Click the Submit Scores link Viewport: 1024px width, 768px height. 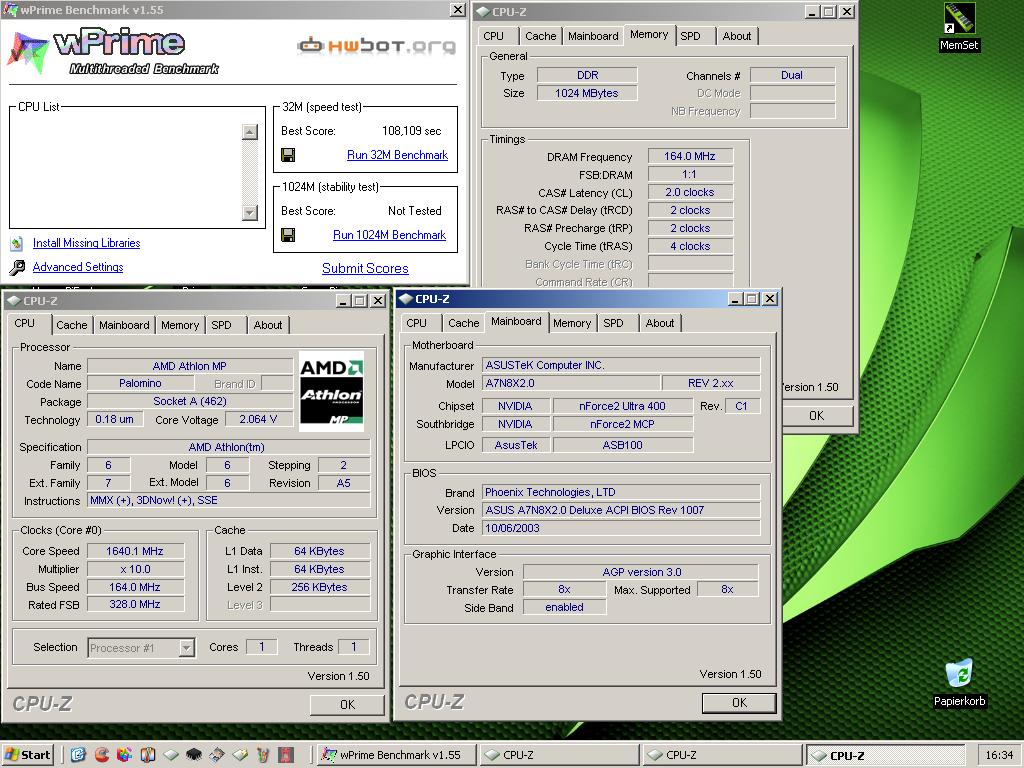[x=365, y=268]
